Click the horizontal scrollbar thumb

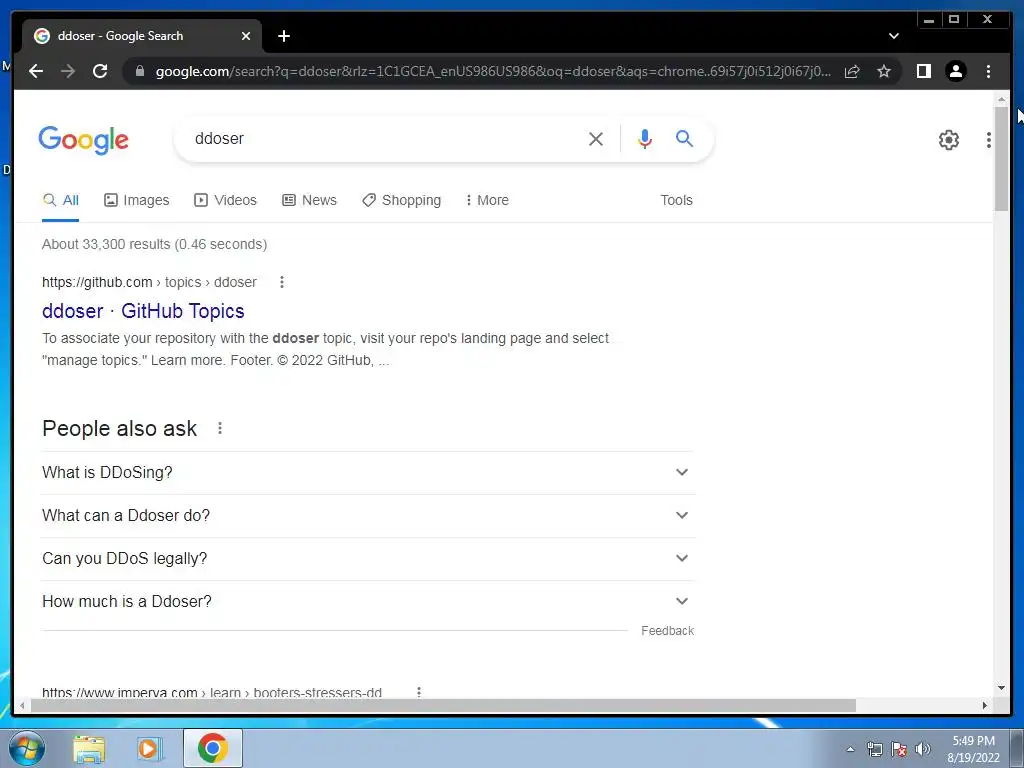[443, 705]
